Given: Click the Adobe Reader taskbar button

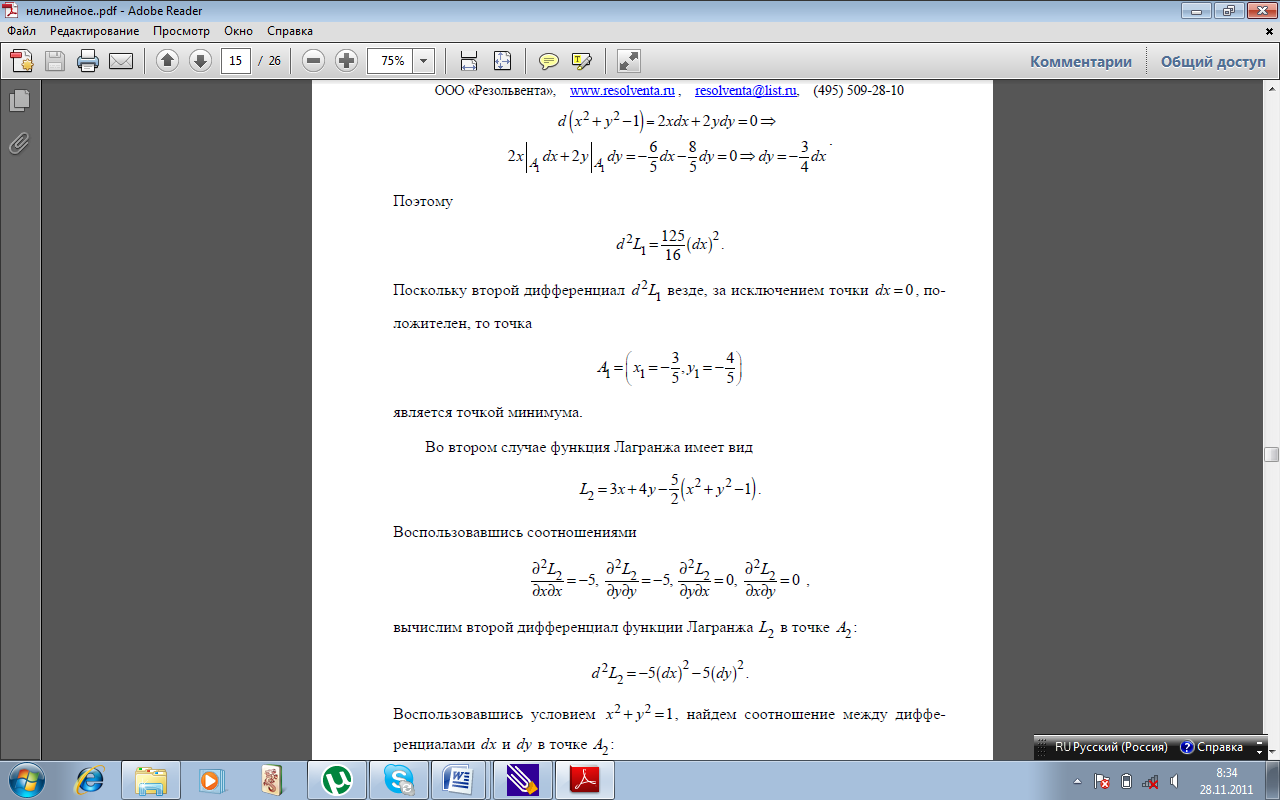Looking at the screenshot, I should [584, 778].
